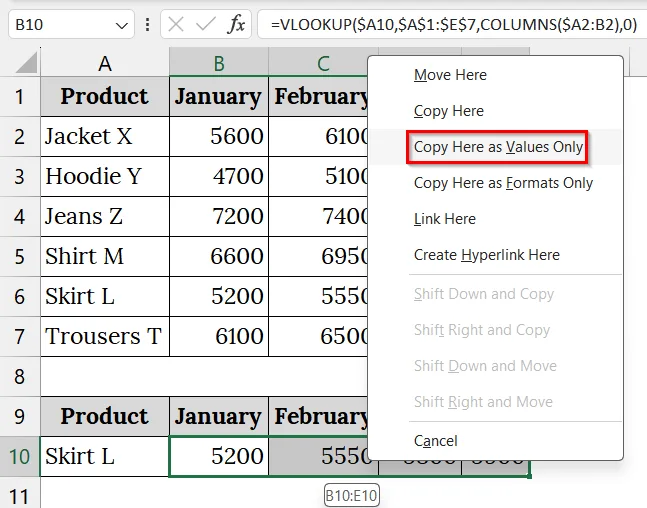Open the Insert Function fx button
Image resolution: width=647 pixels, height=508 pixels.
click(x=236, y=24)
